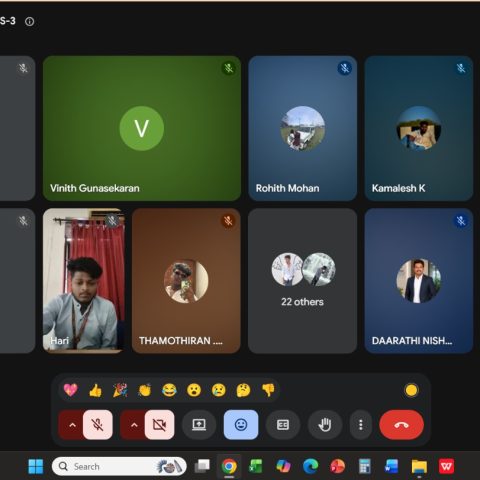The image size is (480, 480).
Task: Click muted mic icon on THAMOTHIRAN's tile
Action: pyautogui.click(x=228, y=221)
